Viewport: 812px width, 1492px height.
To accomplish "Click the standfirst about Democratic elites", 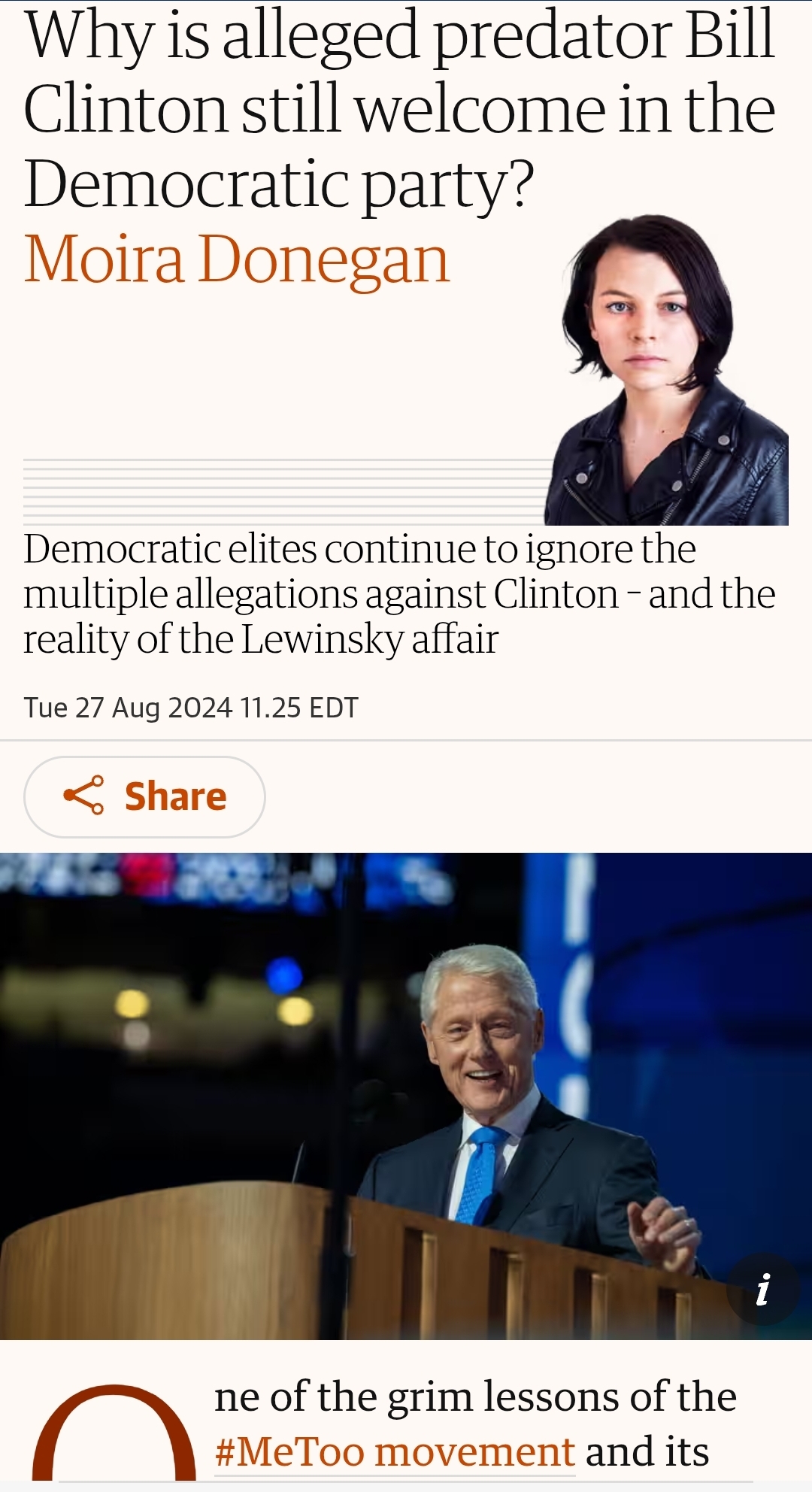I will (399, 594).
